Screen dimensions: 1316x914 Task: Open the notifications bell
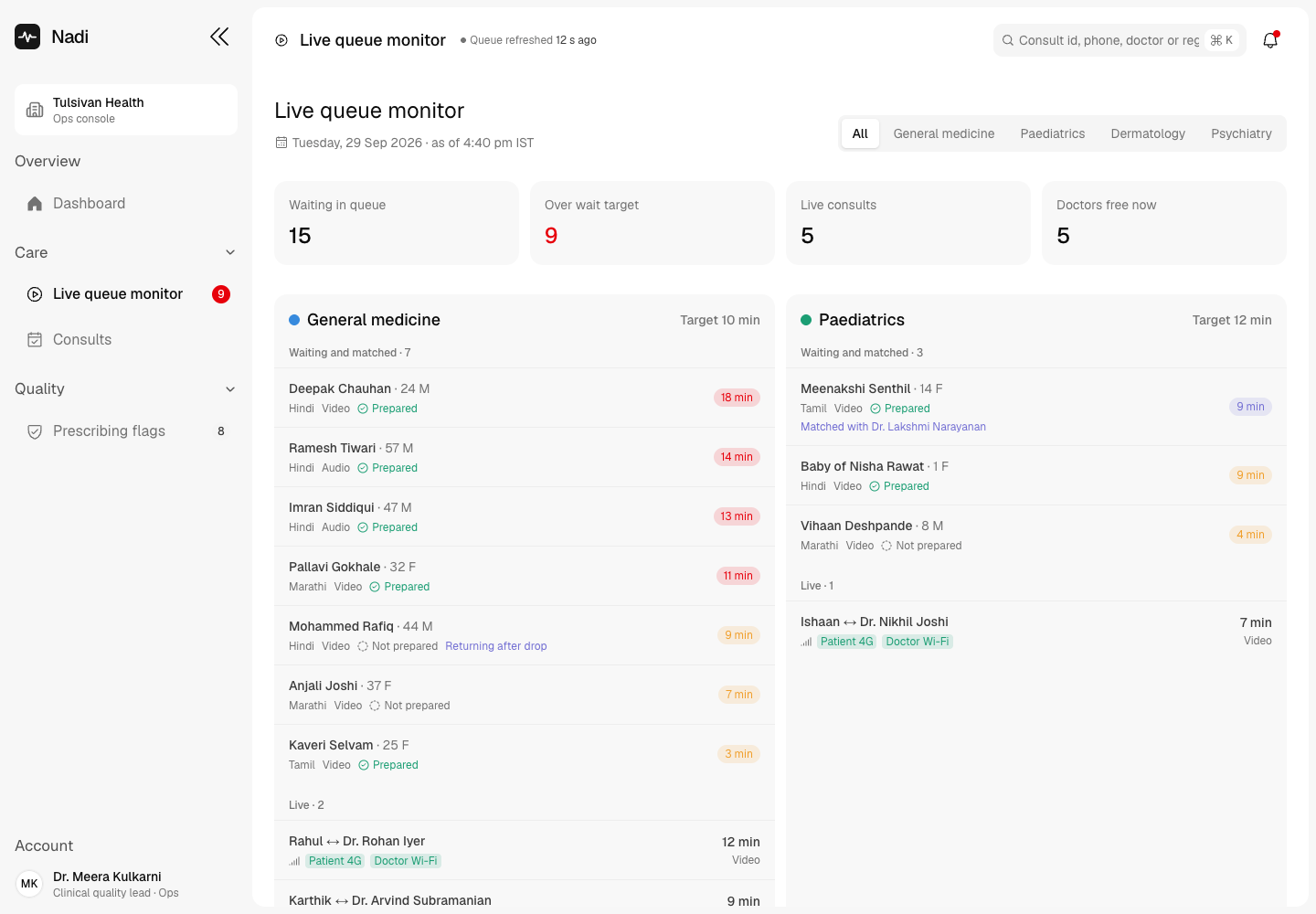click(1270, 40)
